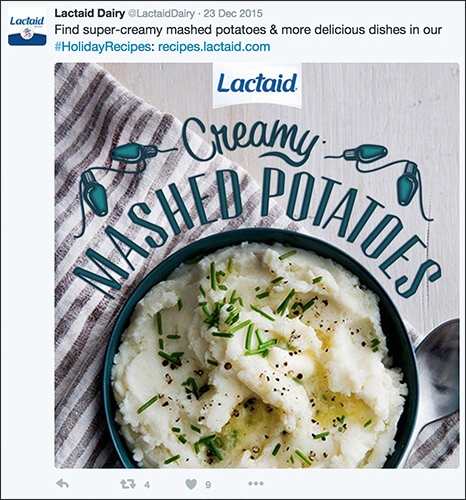Screen dimensions: 466x500
Task: Like the tweet with heart icon
Action: (191, 484)
